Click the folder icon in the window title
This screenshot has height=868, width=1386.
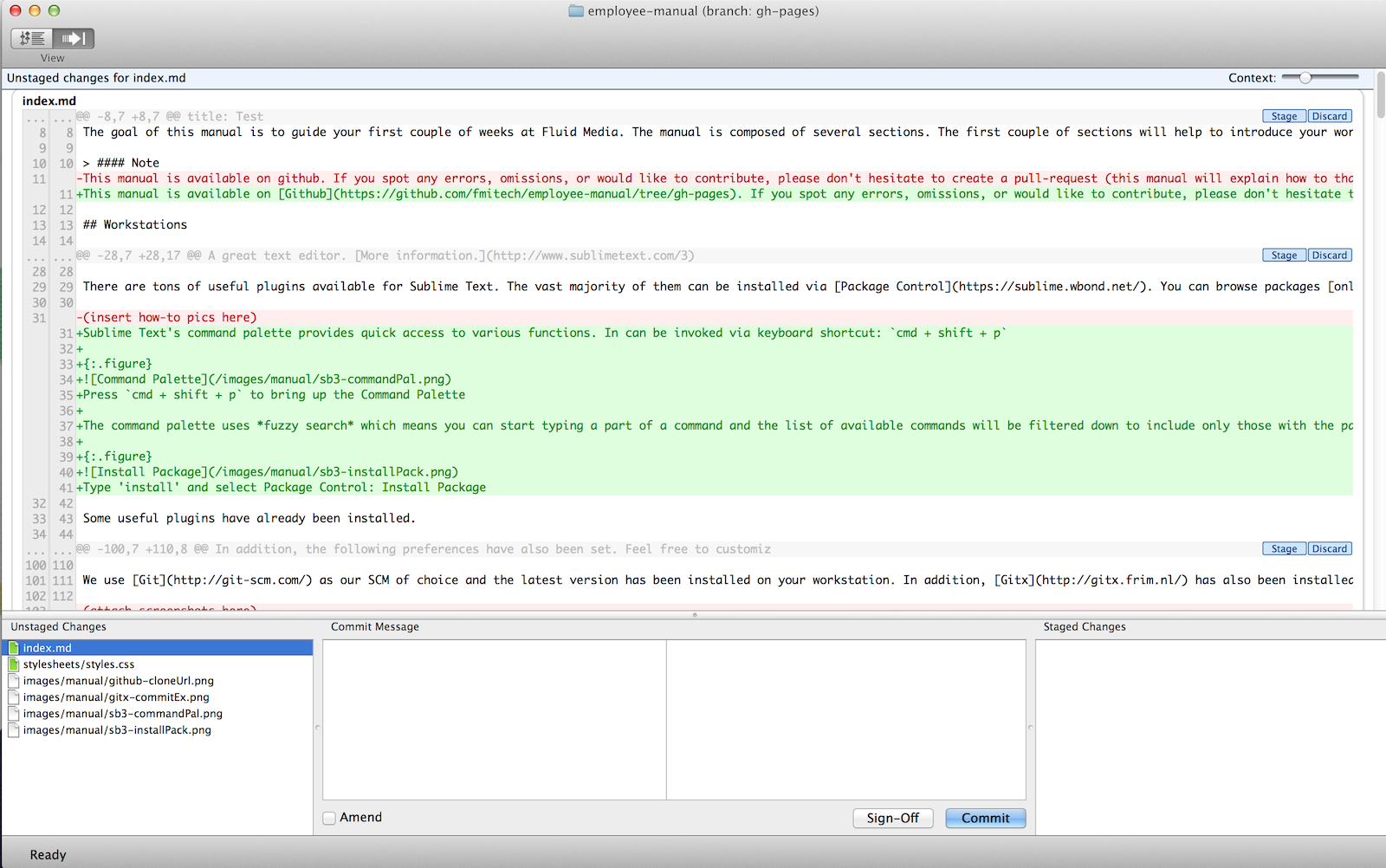pyautogui.click(x=576, y=11)
